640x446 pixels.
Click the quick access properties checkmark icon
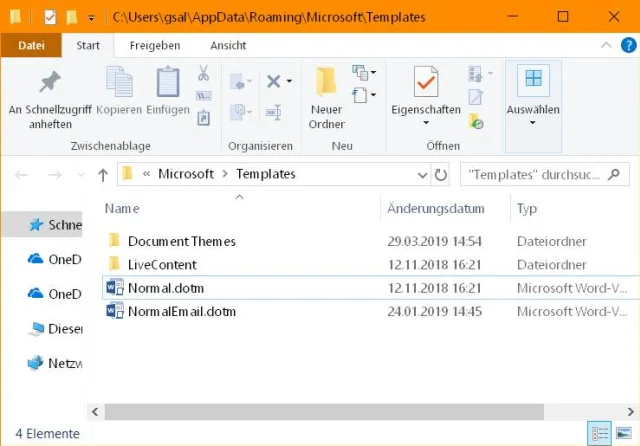[50, 17]
